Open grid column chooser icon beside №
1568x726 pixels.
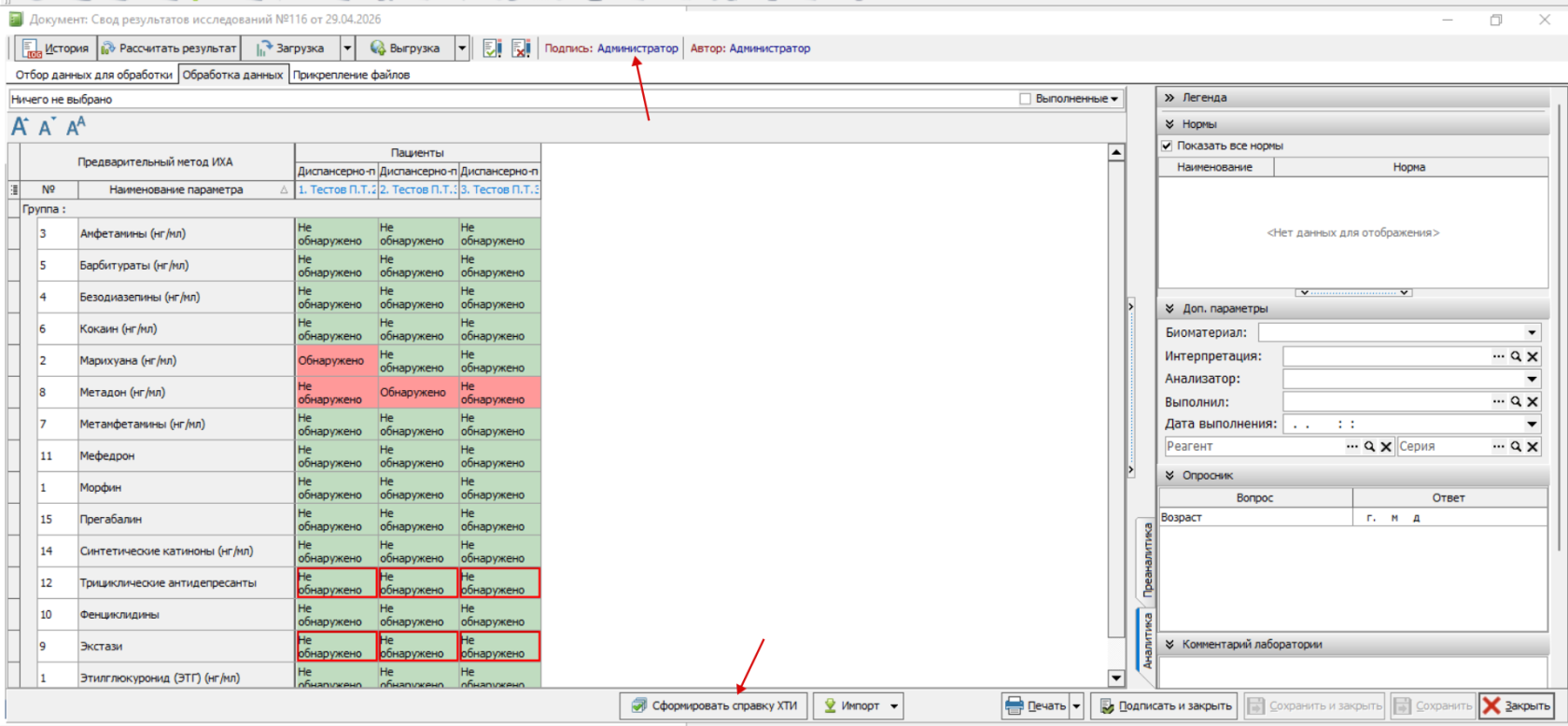coord(14,189)
